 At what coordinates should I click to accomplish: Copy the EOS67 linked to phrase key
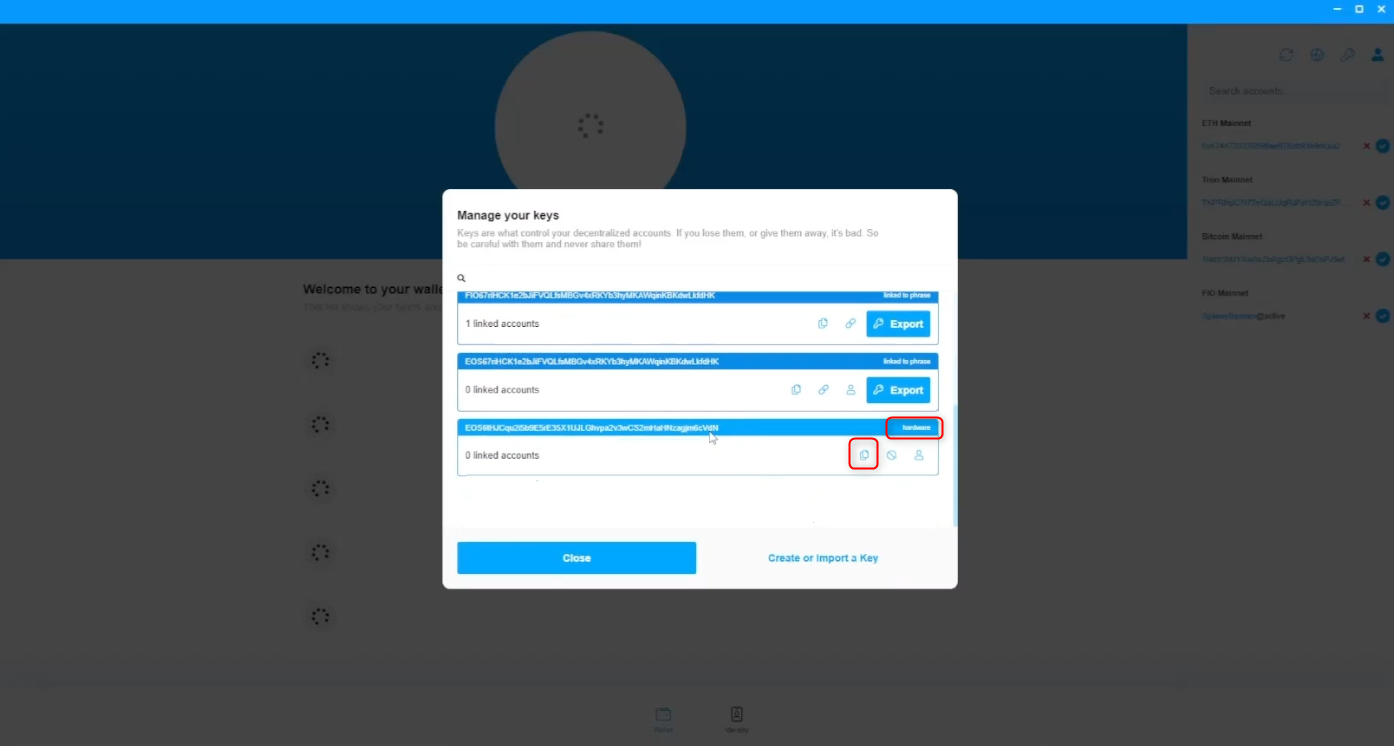click(x=796, y=390)
